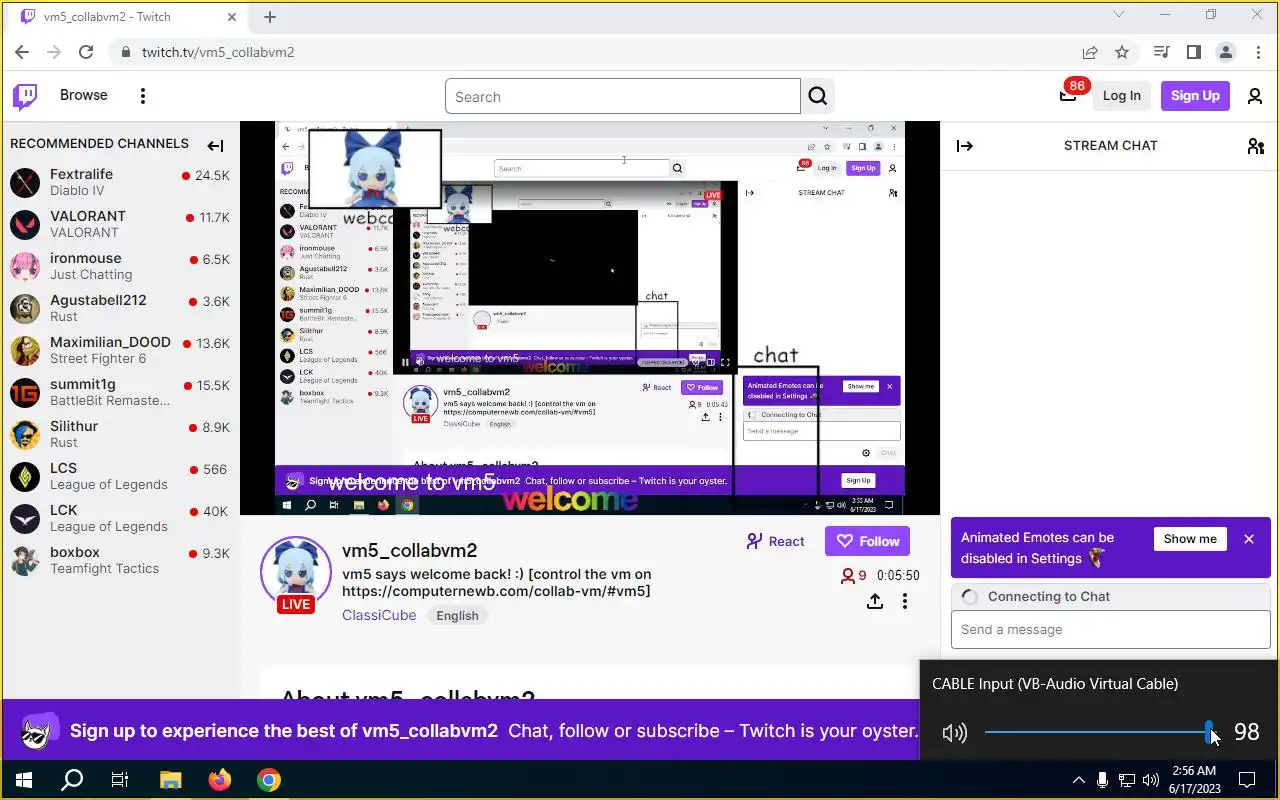1280x800 pixels.
Task: Click the volume slider track
Action: (1099, 733)
